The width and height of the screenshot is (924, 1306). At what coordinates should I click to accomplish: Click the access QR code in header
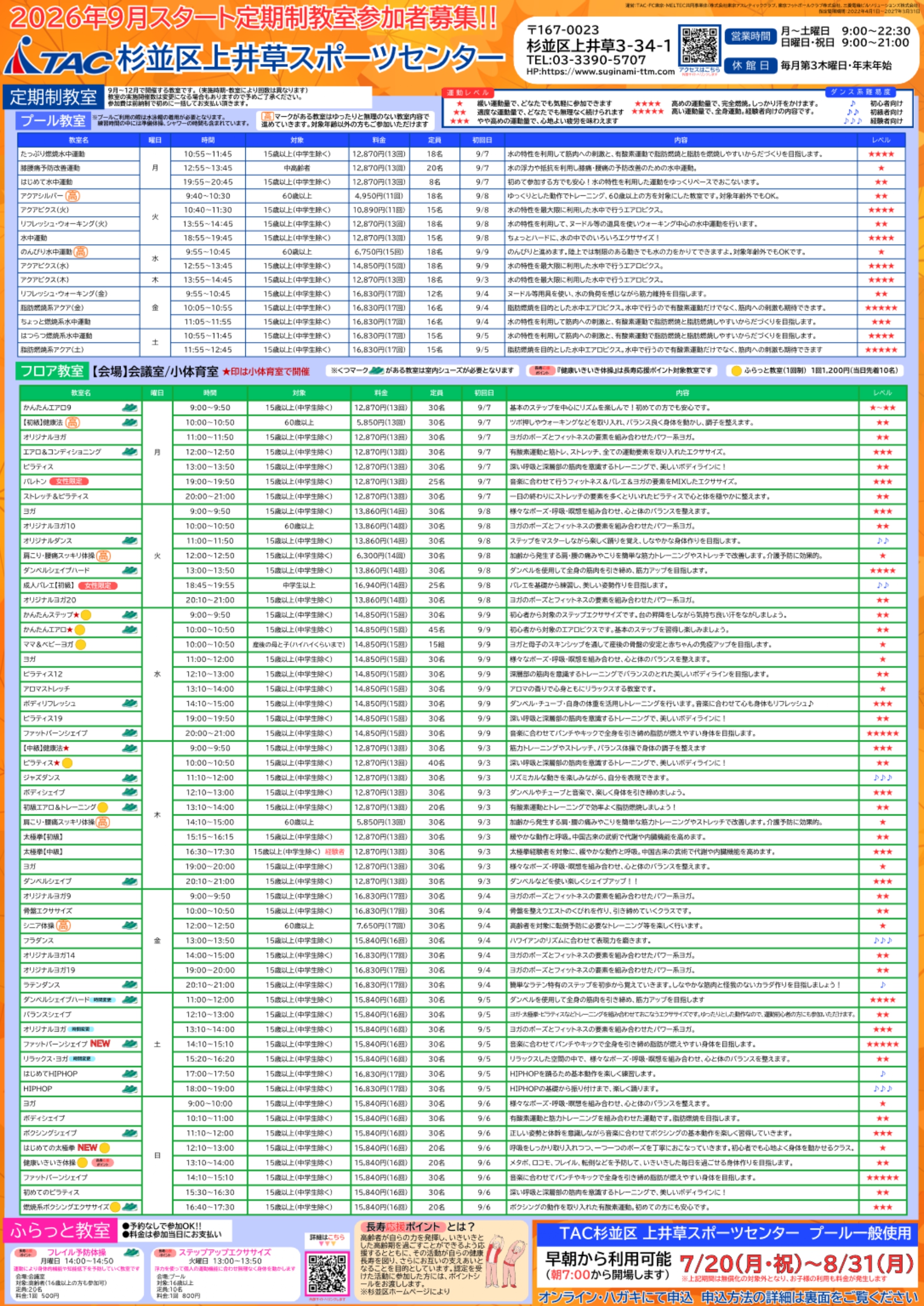[x=699, y=45]
